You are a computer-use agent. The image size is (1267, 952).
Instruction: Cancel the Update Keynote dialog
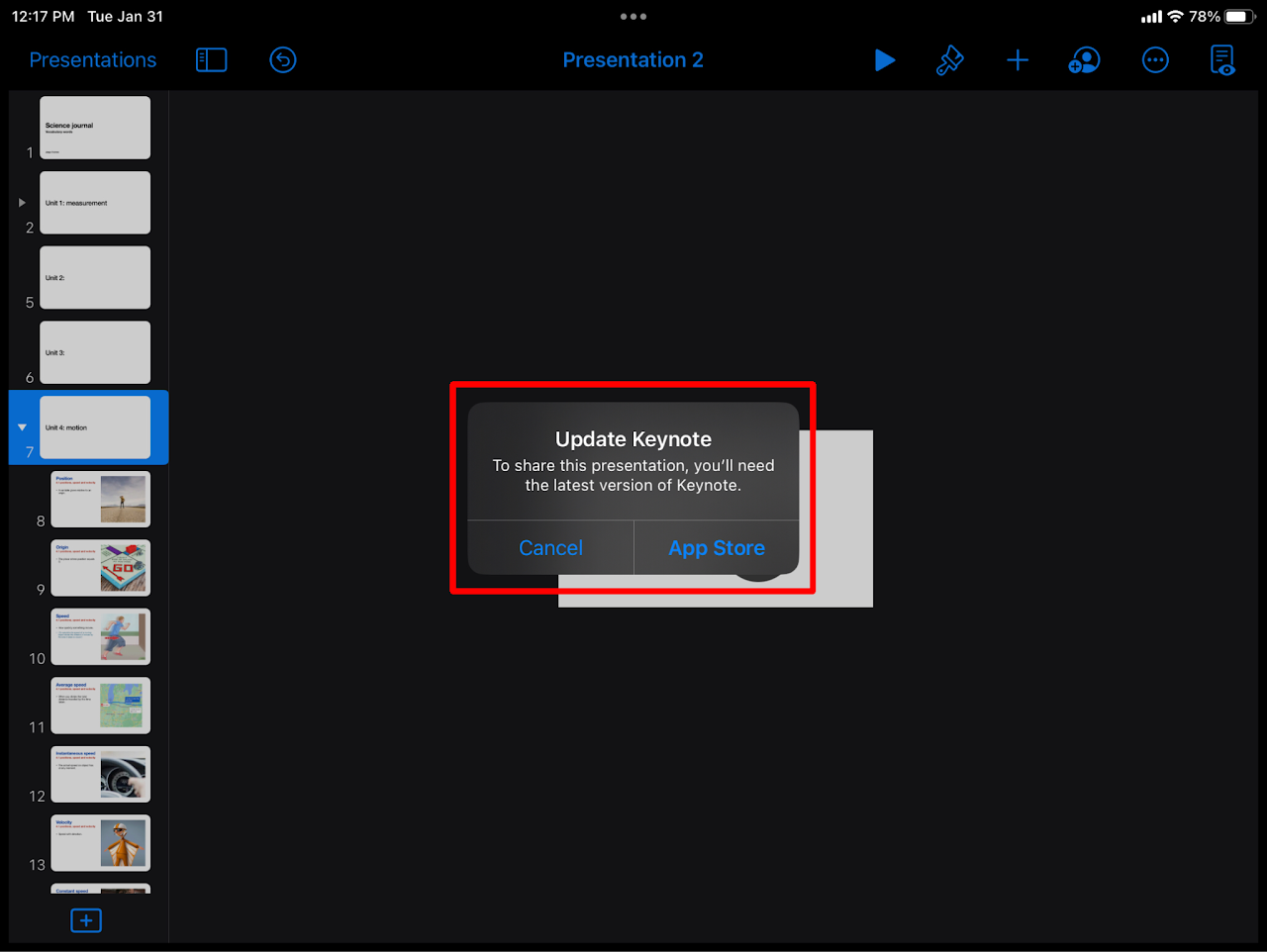550,548
